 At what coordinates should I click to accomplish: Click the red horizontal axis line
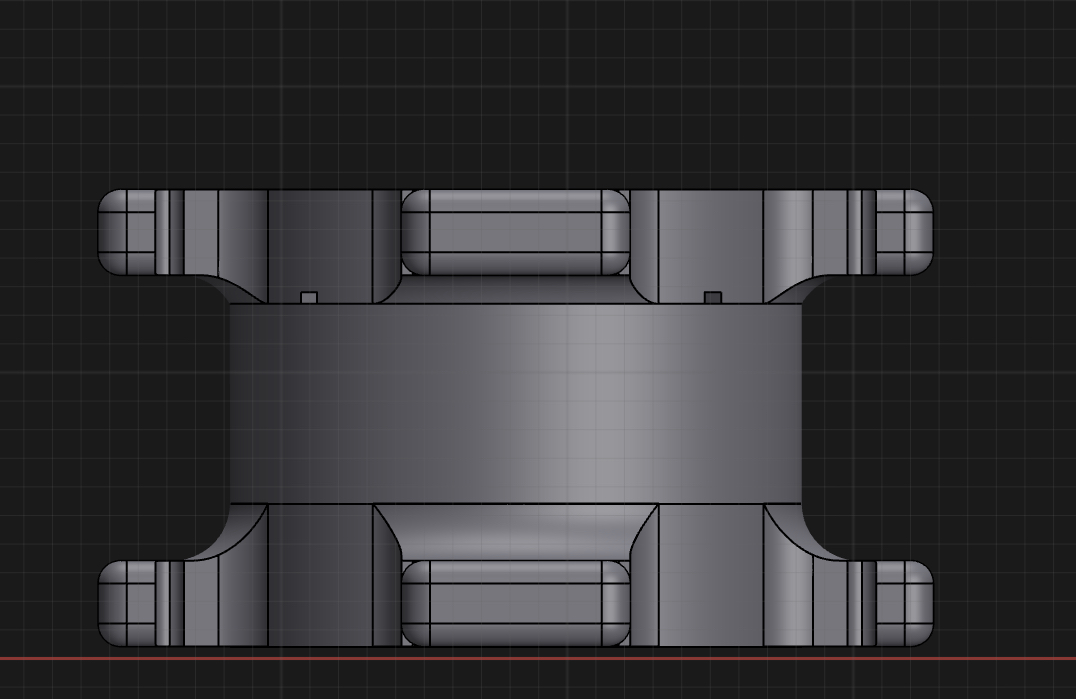pyautogui.click(x=538, y=659)
